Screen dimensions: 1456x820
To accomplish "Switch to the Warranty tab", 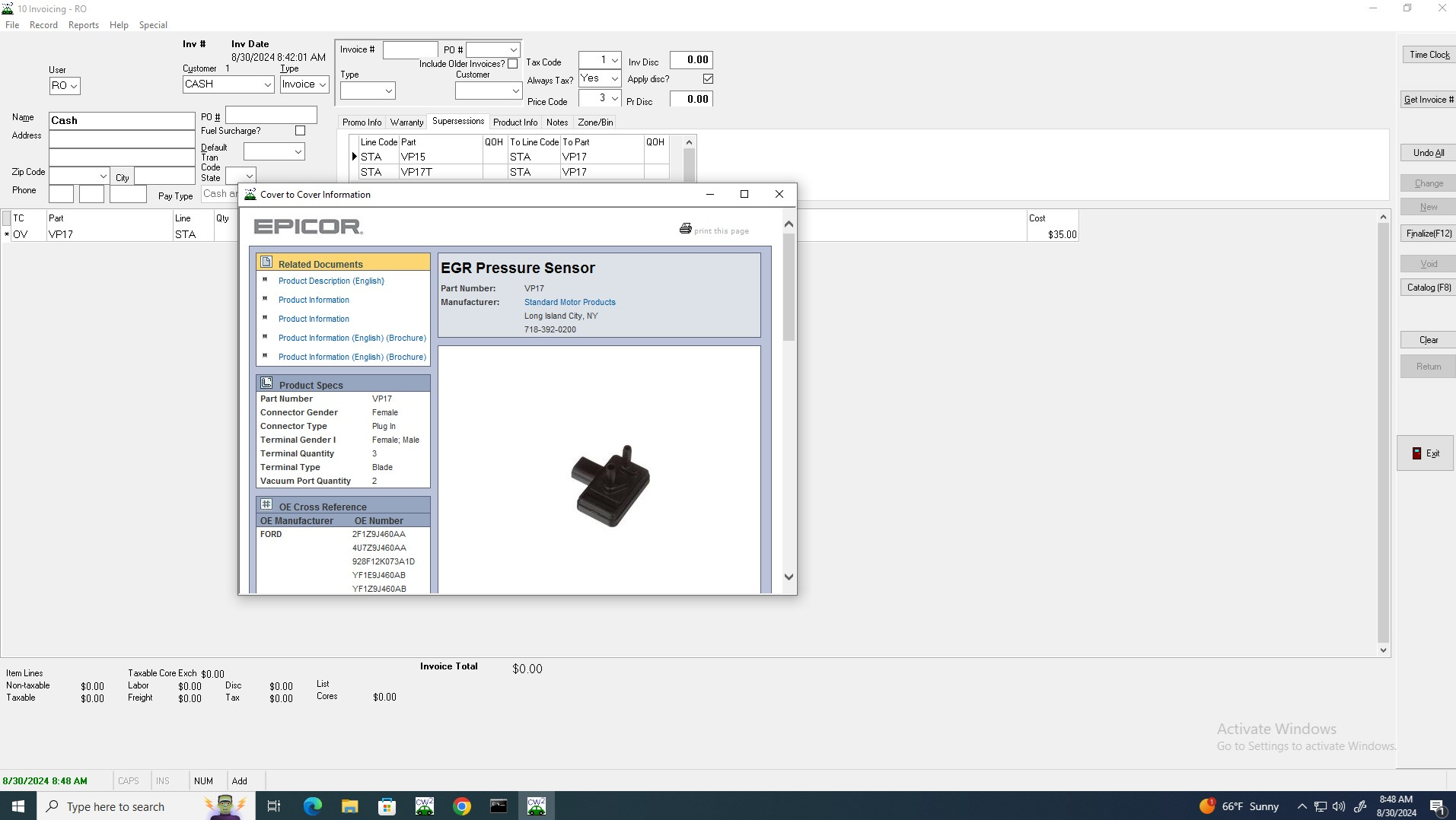I will tap(406, 122).
